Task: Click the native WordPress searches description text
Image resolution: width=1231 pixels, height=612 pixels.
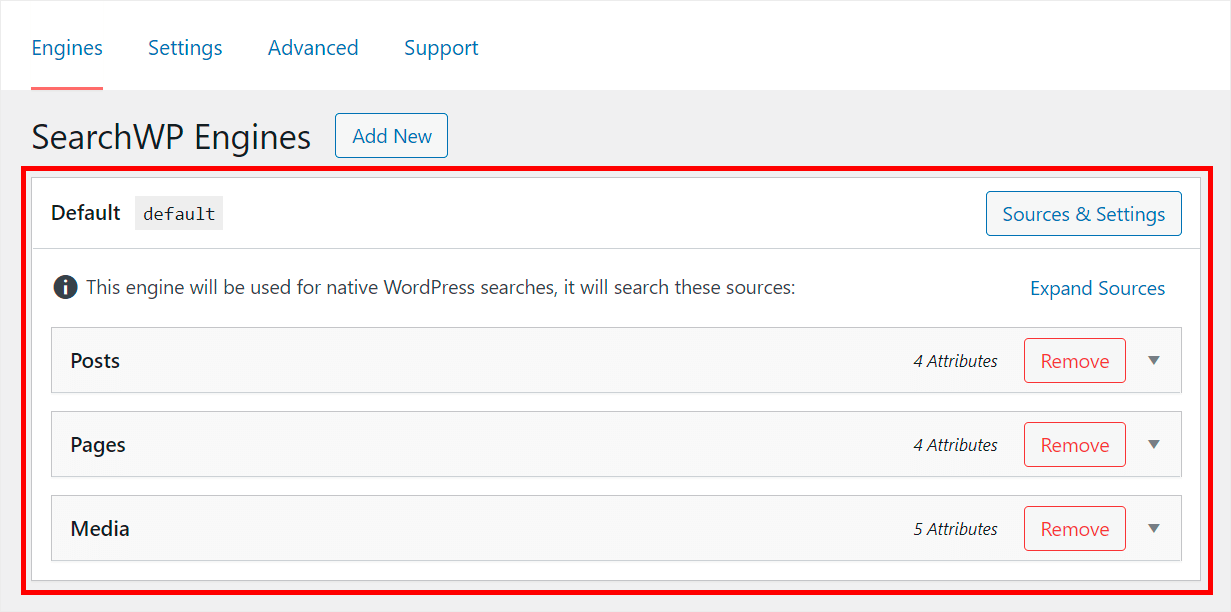Action: pos(440,288)
